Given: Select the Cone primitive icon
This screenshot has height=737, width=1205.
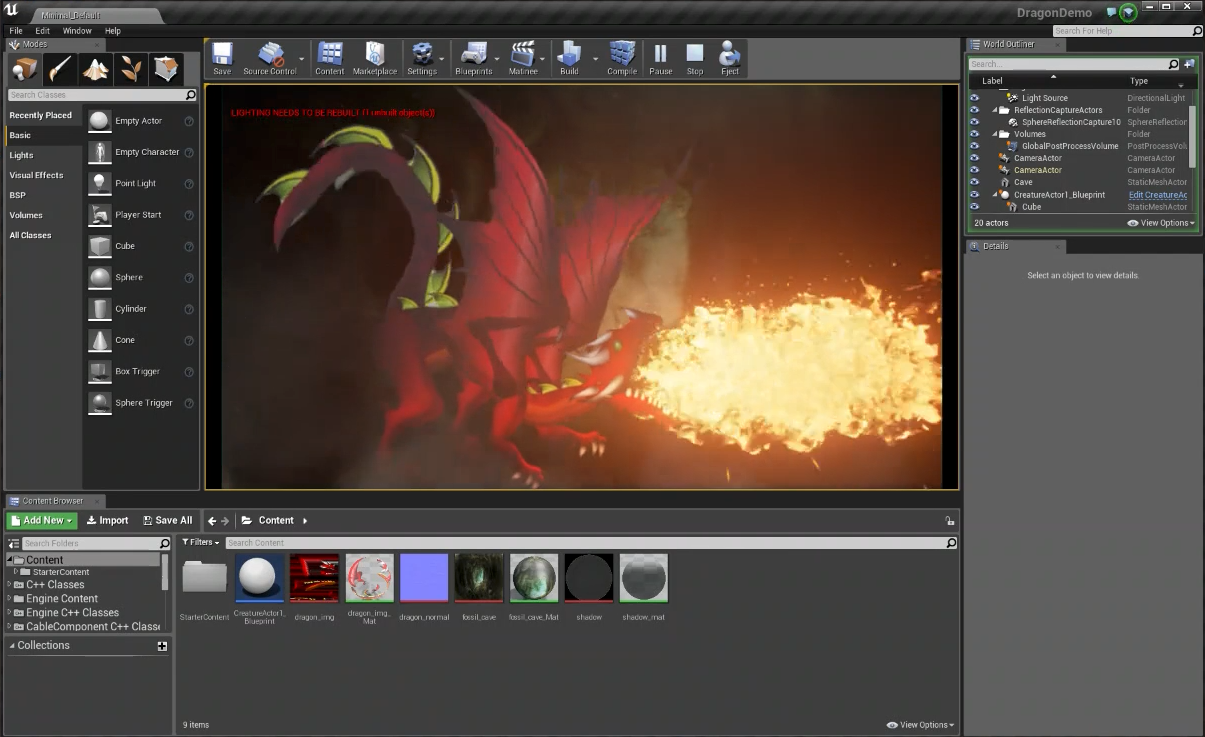Looking at the screenshot, I should (x=100, y=340).
